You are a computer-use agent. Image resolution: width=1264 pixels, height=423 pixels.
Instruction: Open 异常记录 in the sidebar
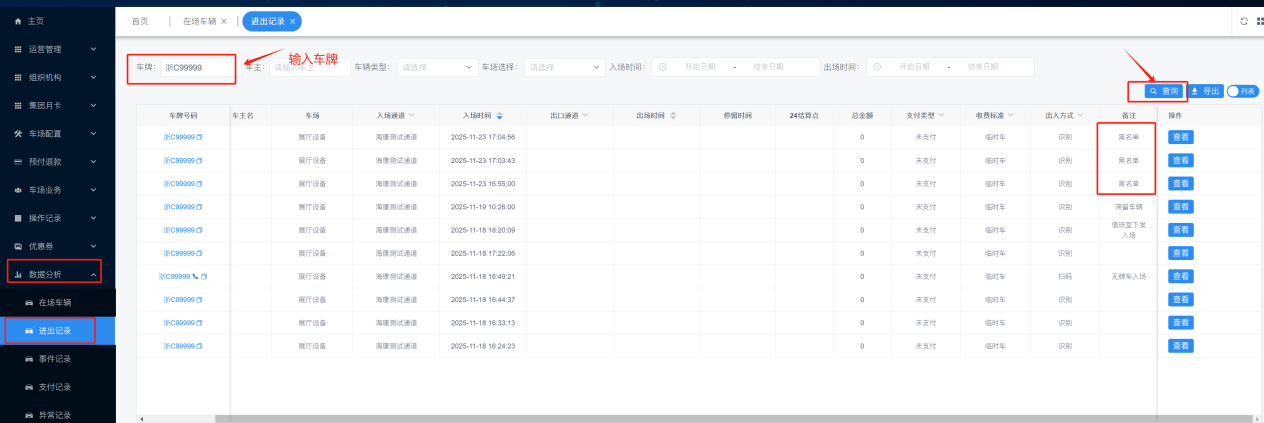(x=57, y=414)
